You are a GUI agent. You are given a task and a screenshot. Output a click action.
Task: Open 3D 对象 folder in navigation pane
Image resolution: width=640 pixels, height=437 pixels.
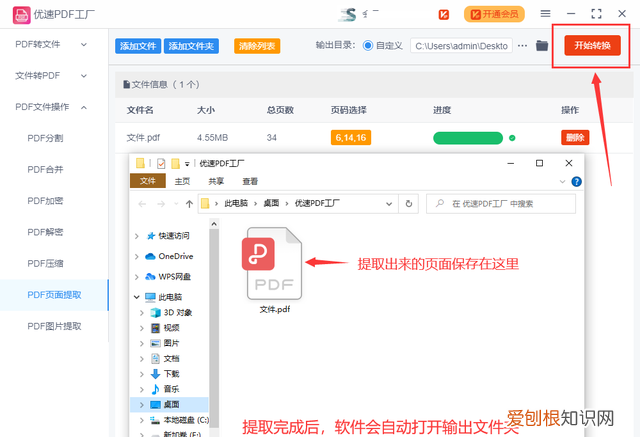178,313
